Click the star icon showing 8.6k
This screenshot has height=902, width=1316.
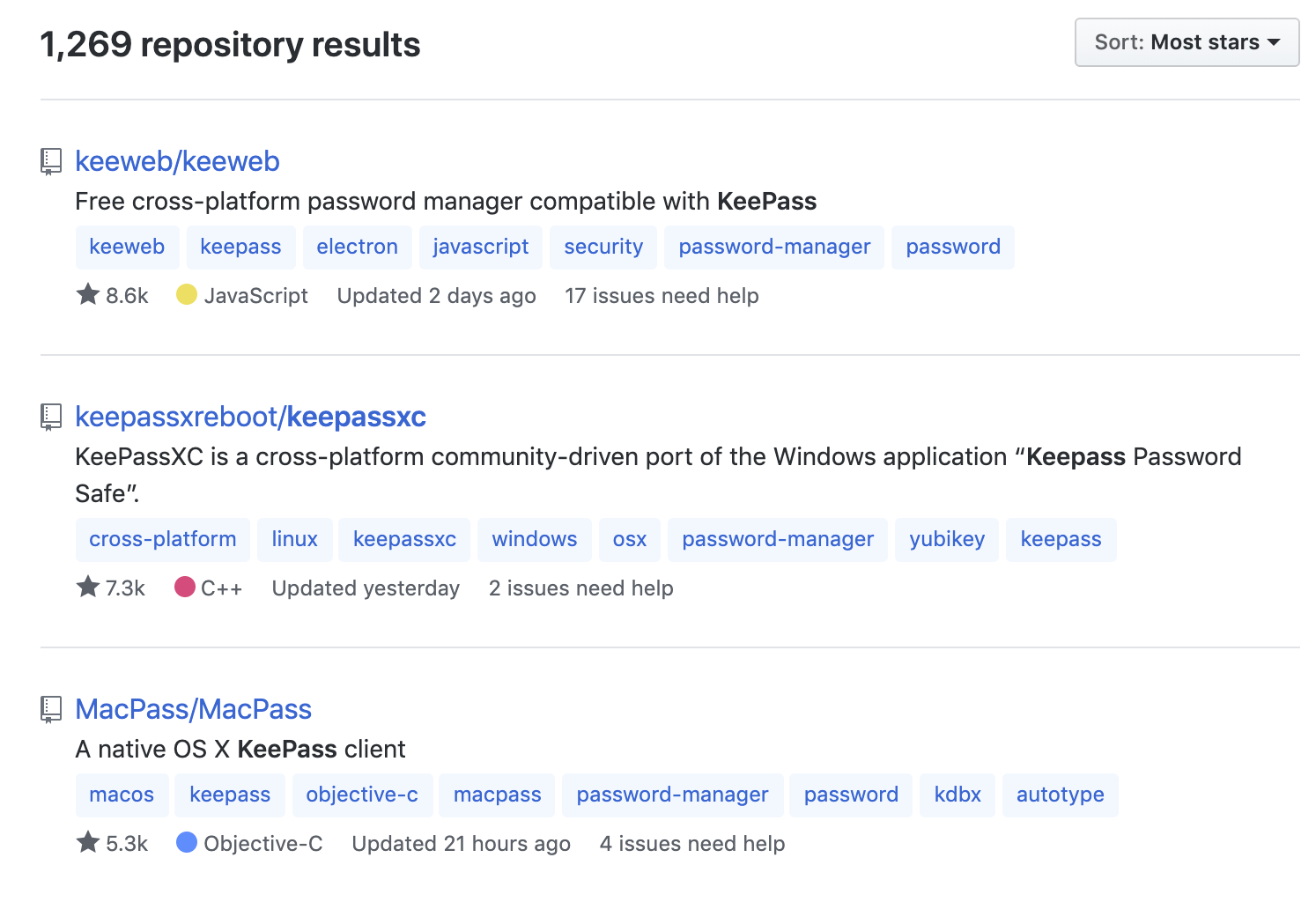coord(88,294)
